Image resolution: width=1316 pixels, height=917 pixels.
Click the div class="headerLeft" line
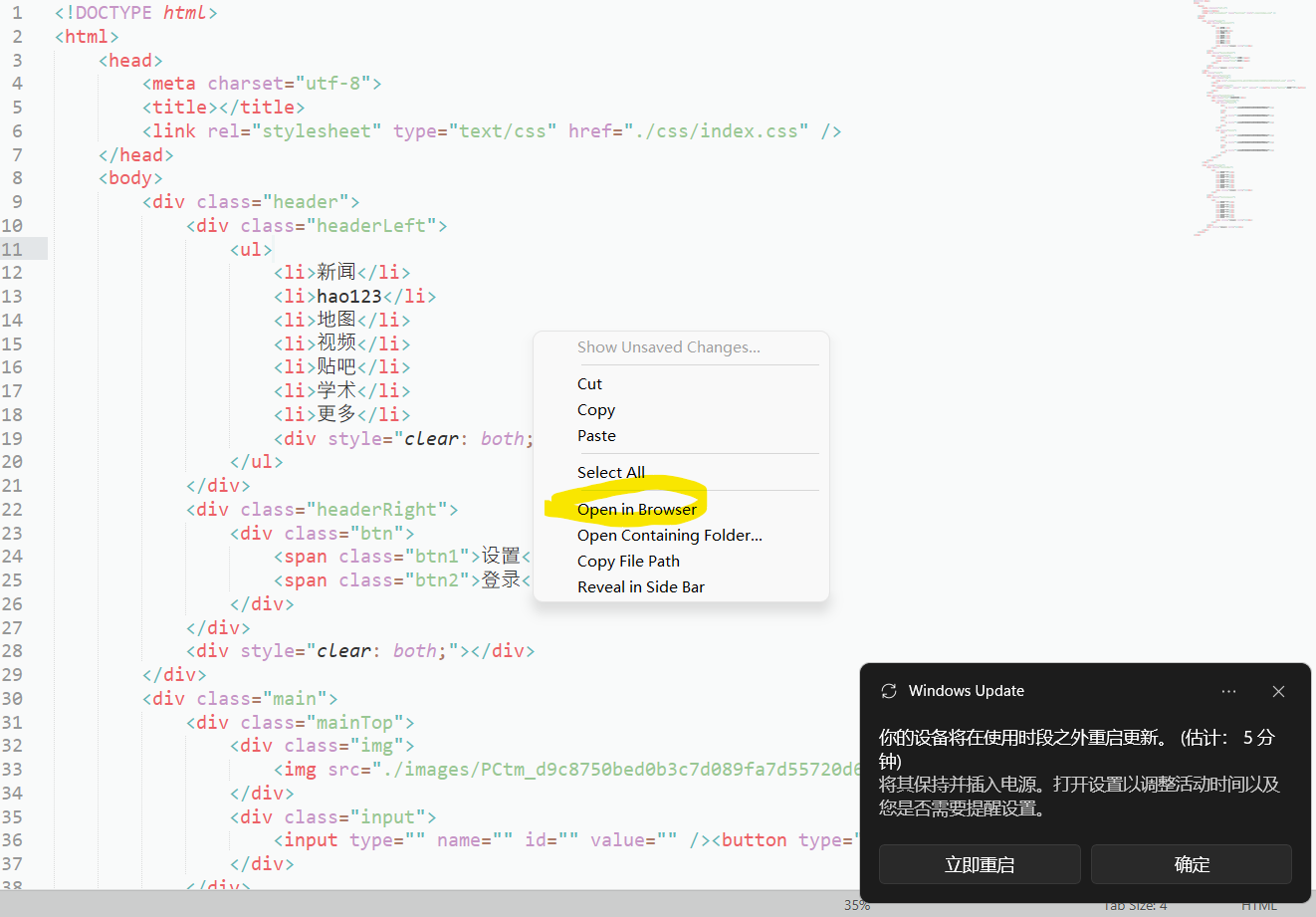pyautogui.click(x=317, y=225)
